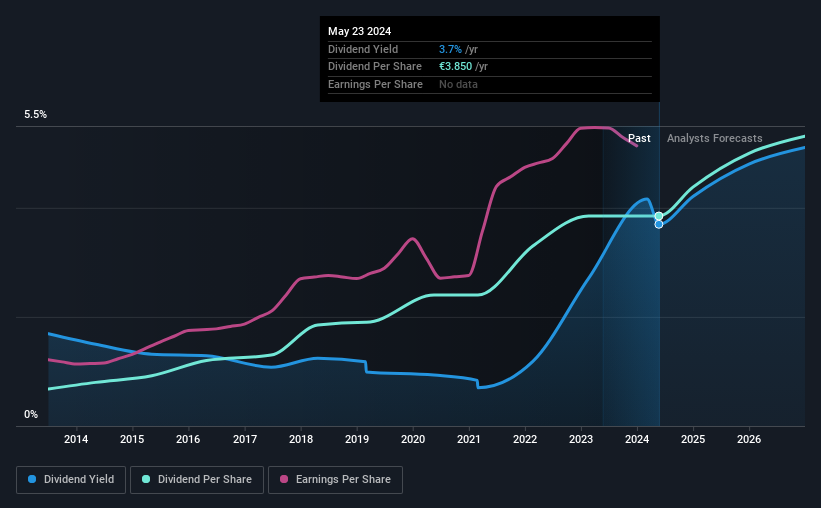Image resolution: width=821 pixels, height=508 pixels.
Task: Click the €3.850 dividend per share value
Action: coord(456,67)
